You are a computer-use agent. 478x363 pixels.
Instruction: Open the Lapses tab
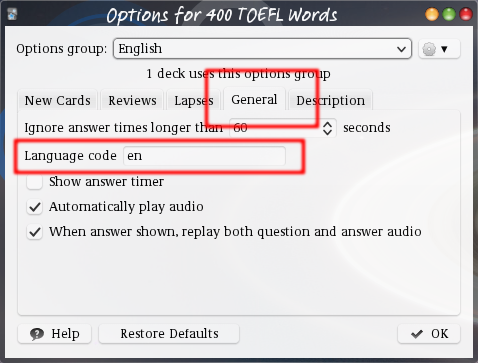point(194,100)
